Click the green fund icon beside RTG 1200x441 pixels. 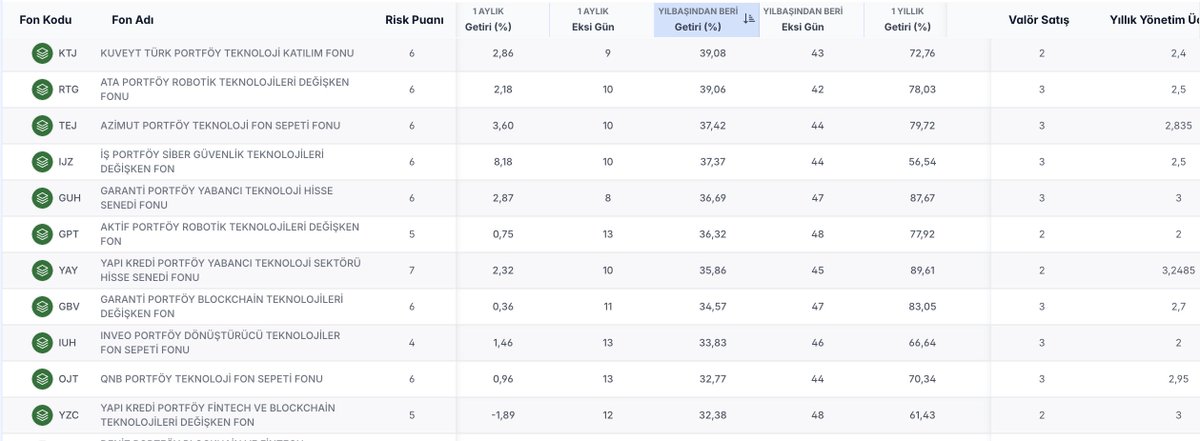[41, 89]
